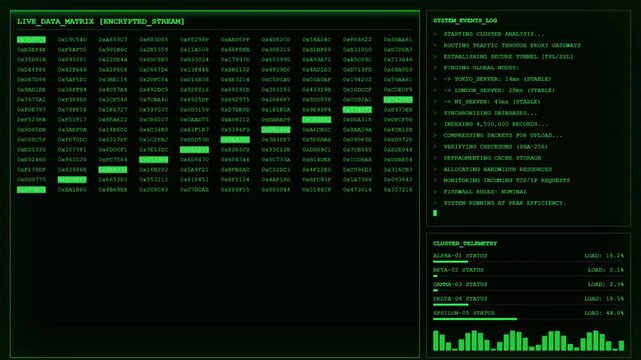Select matrix cell 0x213846
This screenshot has height=360, width=641.
click(x=398, y=60)
